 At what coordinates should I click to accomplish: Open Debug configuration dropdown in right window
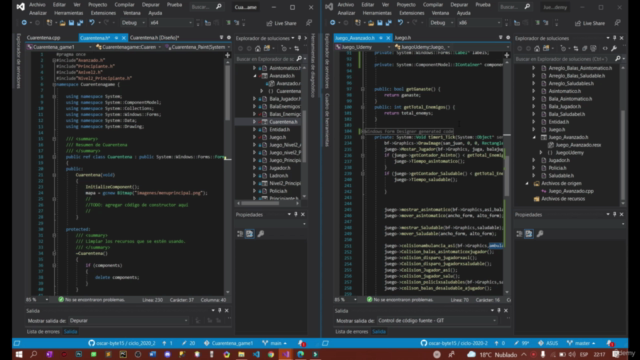point(442,23)
